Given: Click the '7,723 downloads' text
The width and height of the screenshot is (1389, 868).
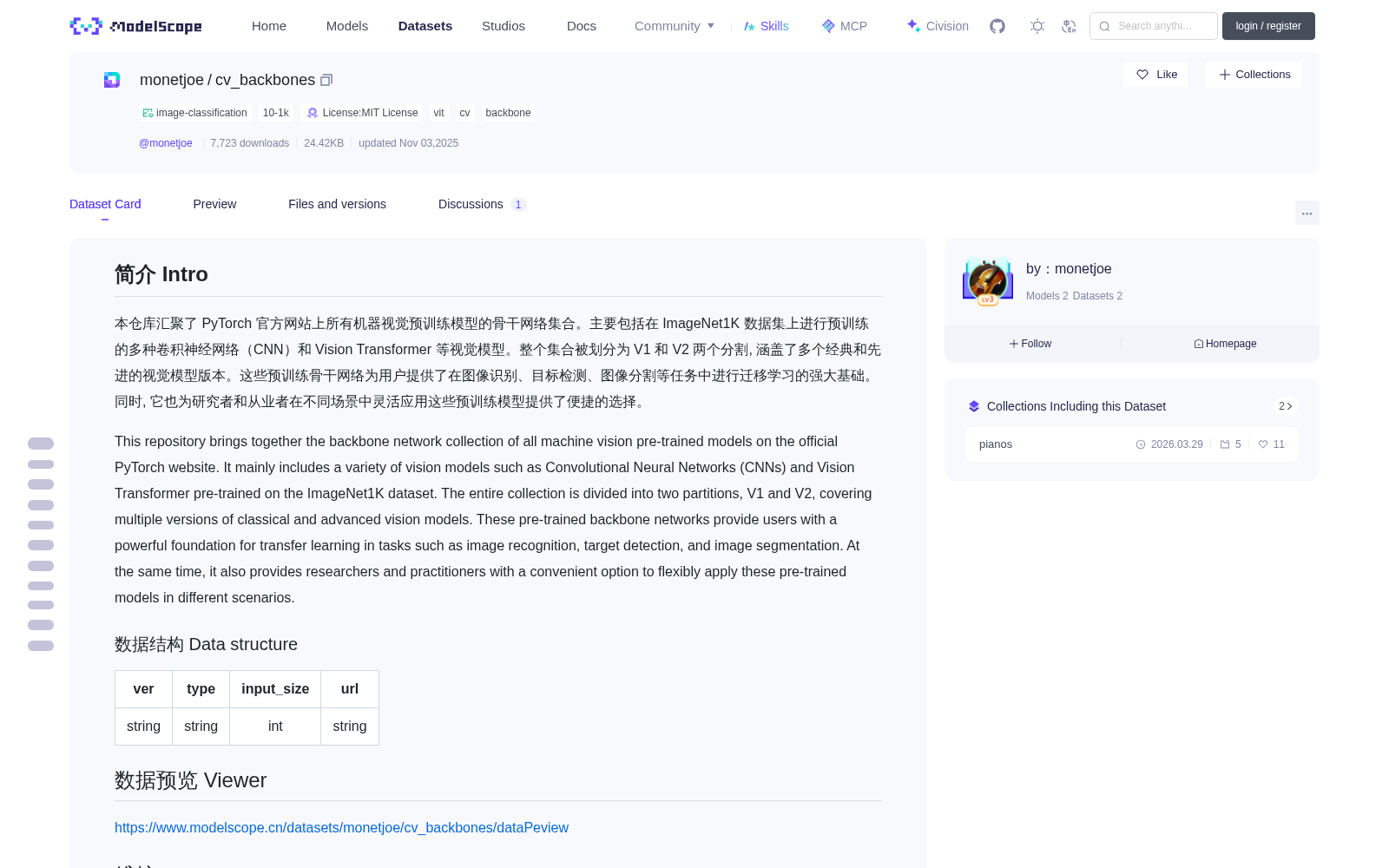Looking at the screenshot, I should tap(250, 143).
